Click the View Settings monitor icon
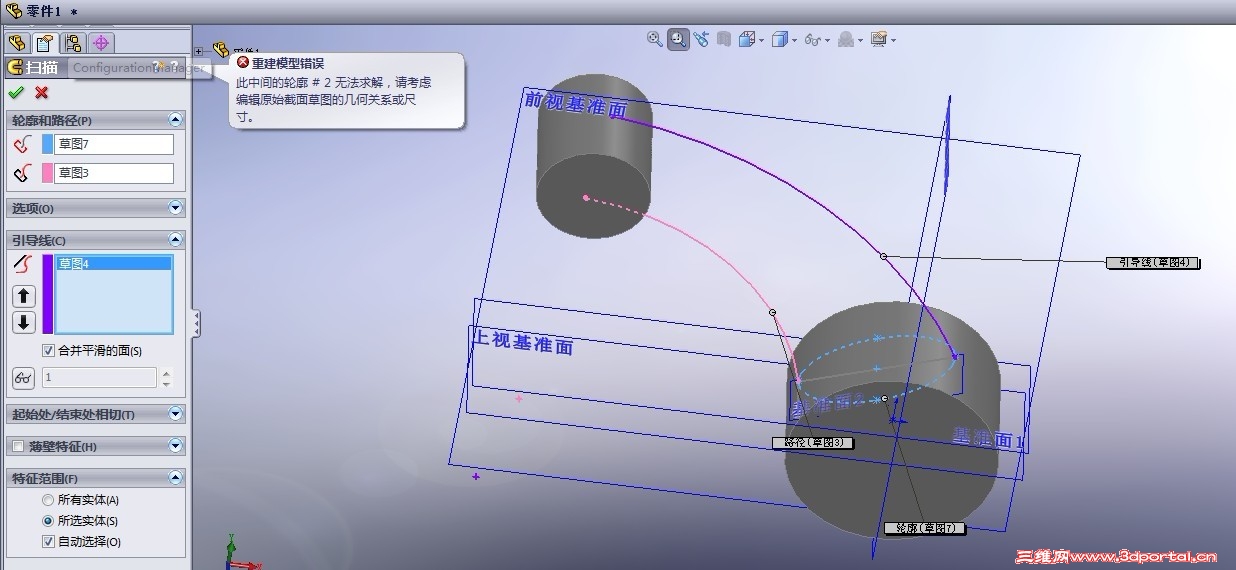Image resolution: width=1236 pixels, height=570 pixels. 879,39
